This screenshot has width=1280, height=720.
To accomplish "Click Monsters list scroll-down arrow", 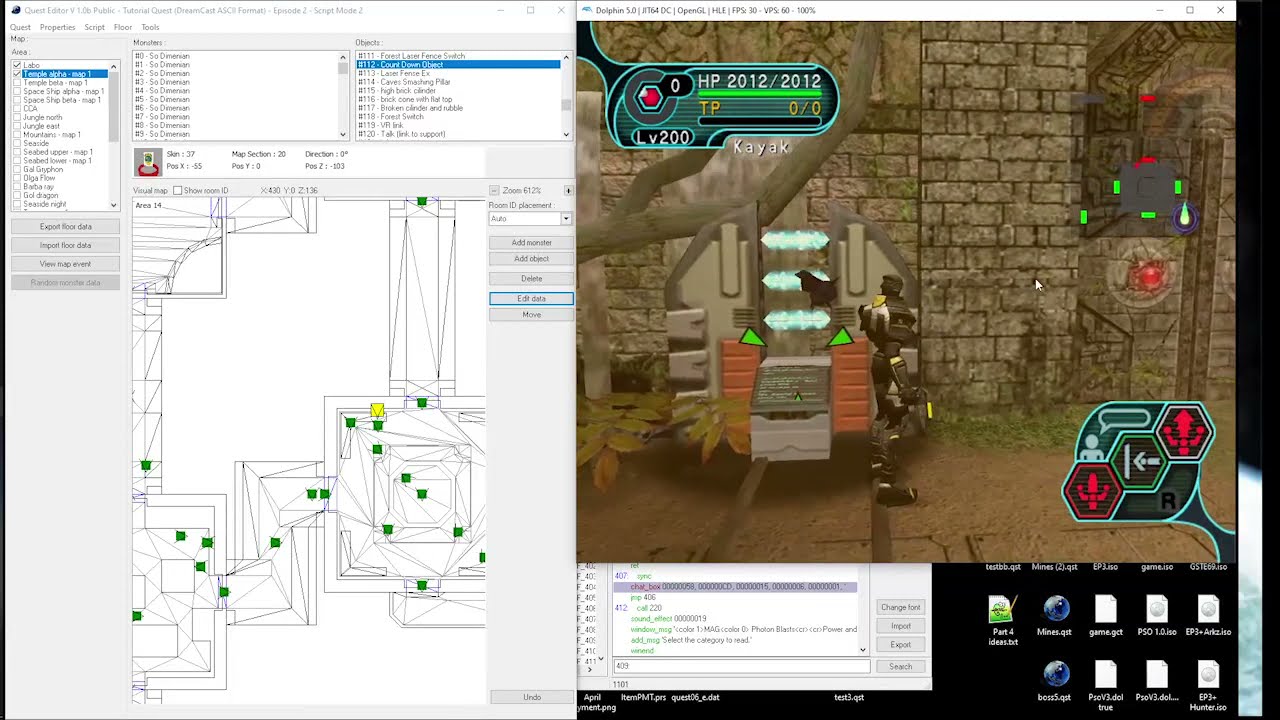I will point(343,134).
